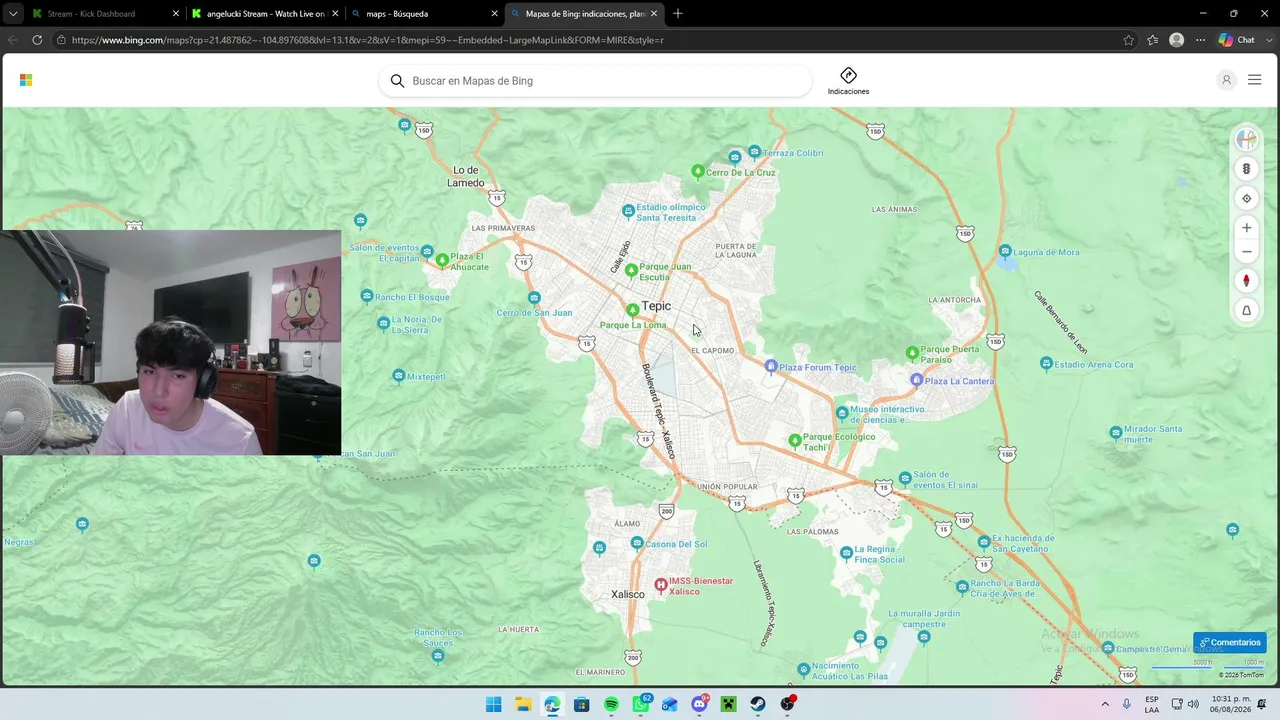Open Copilot Chat in the browser

click(x=1237, y=40)
